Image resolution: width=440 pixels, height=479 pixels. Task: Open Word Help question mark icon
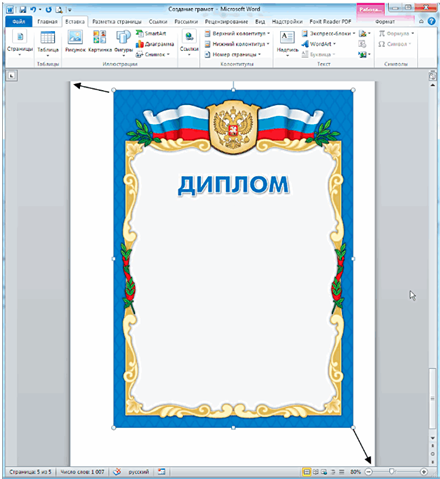point(432,21)
